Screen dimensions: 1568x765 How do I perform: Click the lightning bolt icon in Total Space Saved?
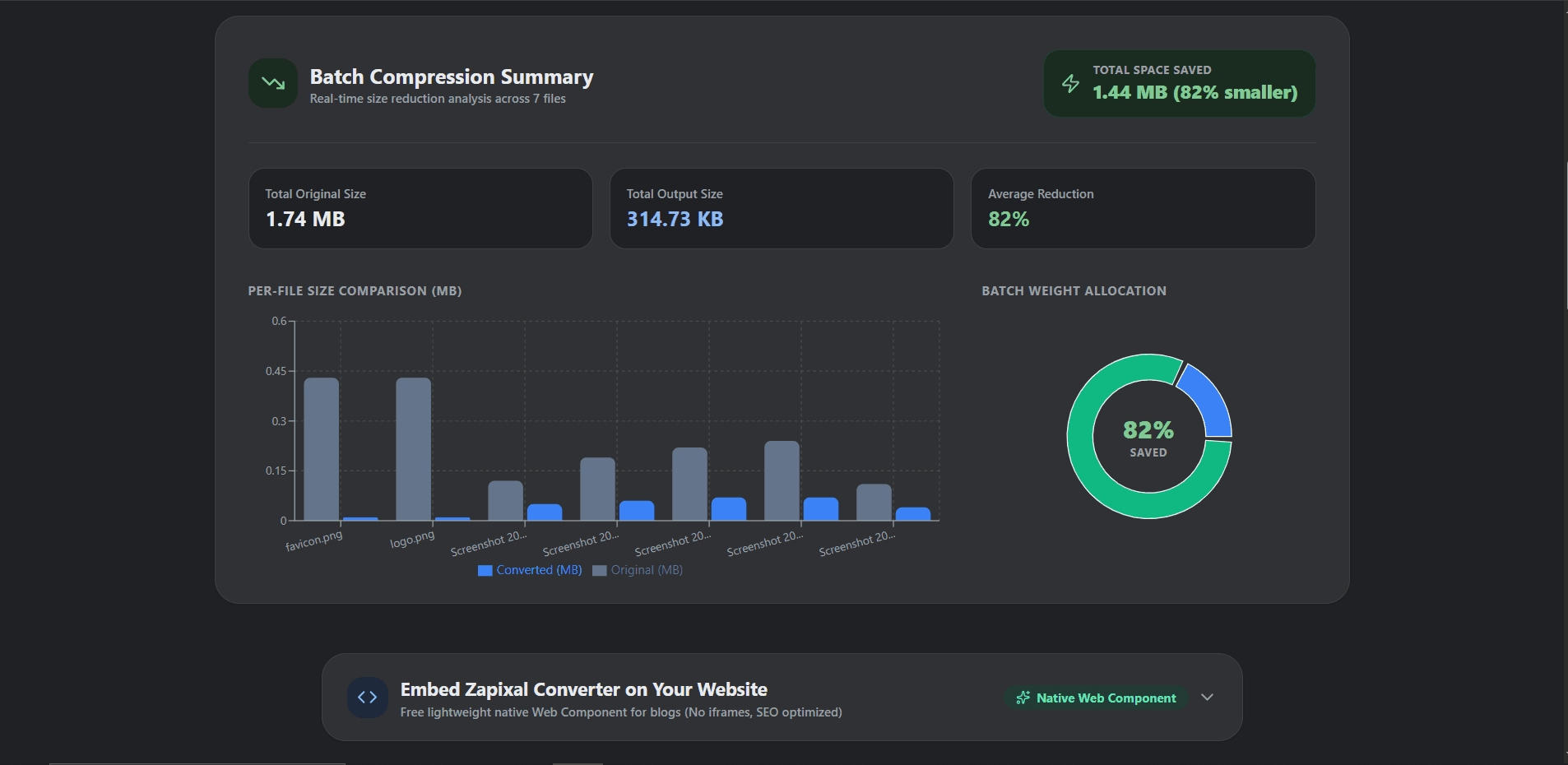coord(1070,83)
